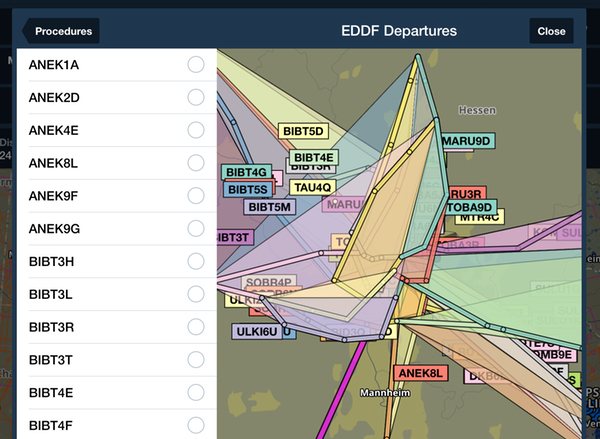Tap the BIBT5M purple map label
This screenshot has height=439, width=600.
click(270, 207)
